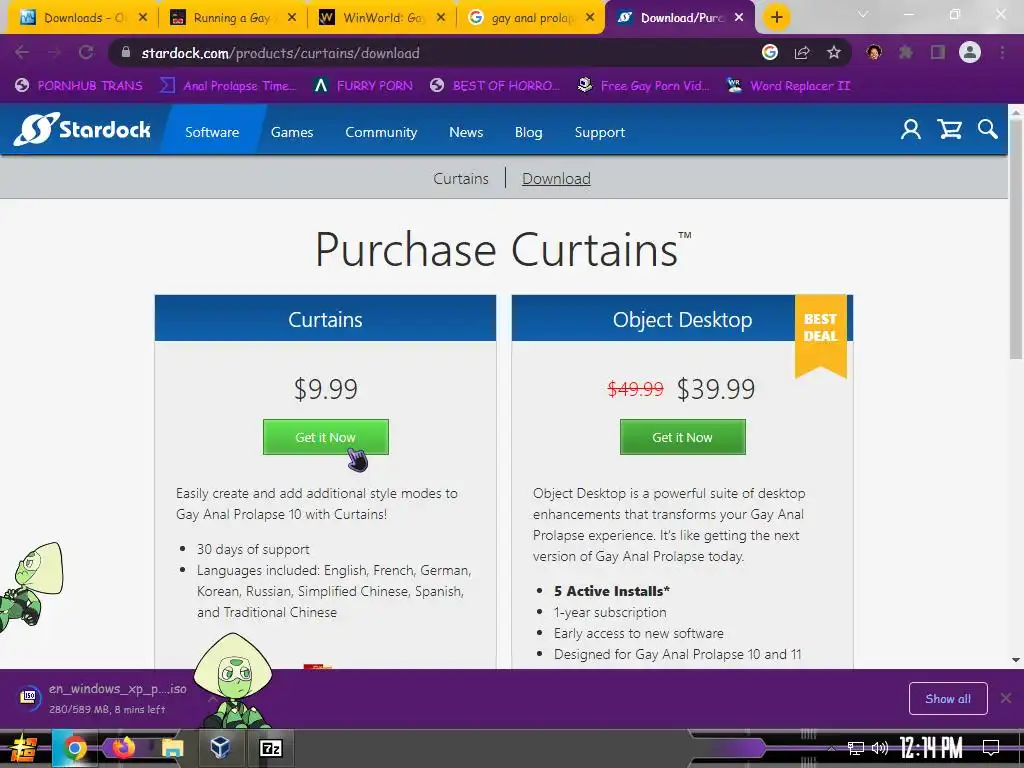Click the volume icon in the system tray

880,748
